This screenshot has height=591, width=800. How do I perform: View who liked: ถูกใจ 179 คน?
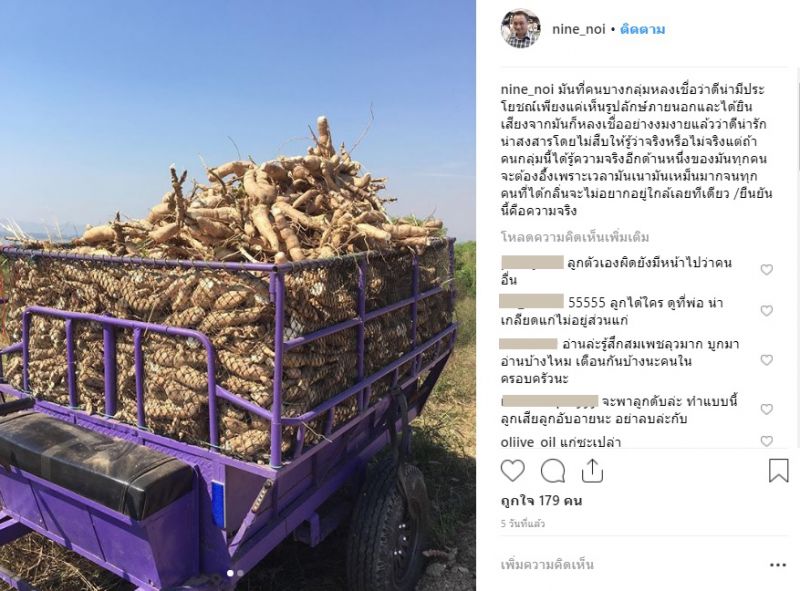541,501
